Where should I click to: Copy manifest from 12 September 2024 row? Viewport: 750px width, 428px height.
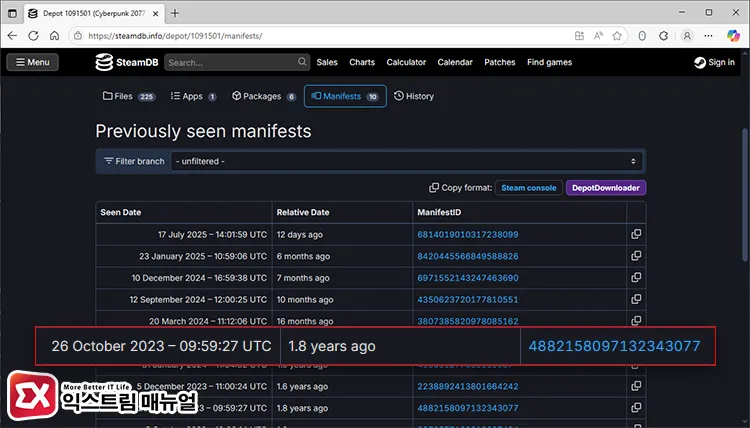coord(636,299)
